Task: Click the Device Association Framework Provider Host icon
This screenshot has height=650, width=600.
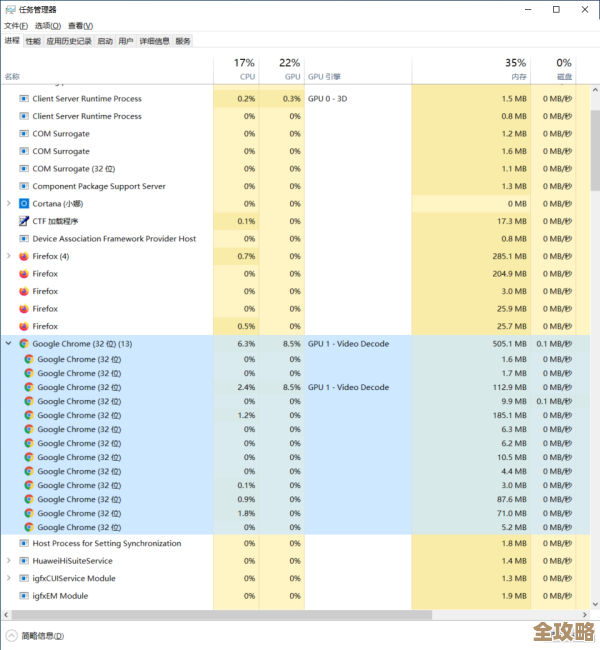Action: coord(24,239)
